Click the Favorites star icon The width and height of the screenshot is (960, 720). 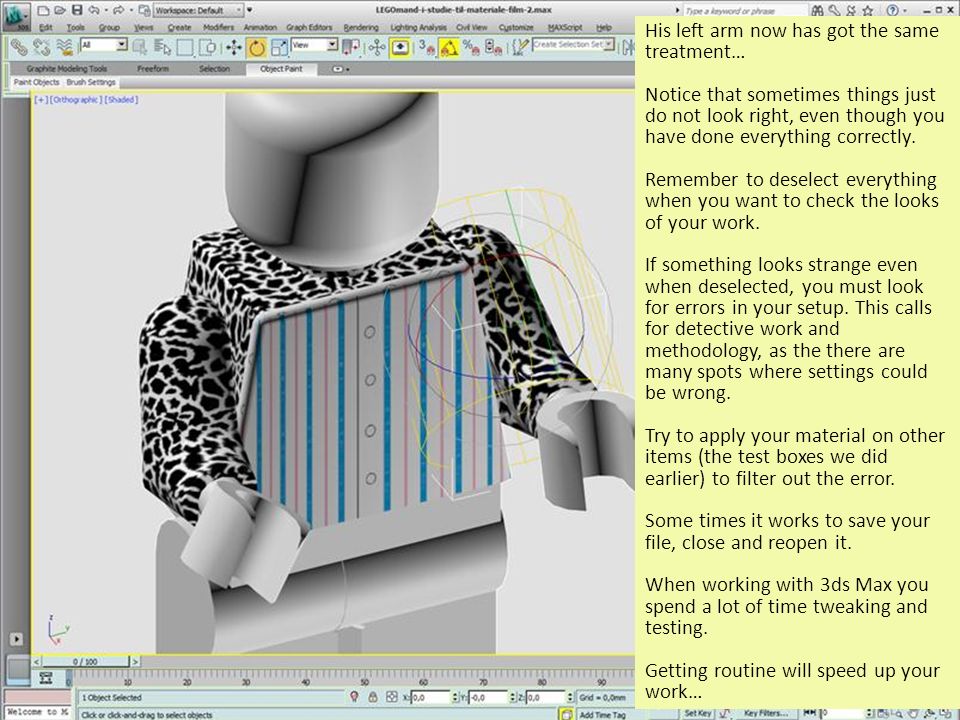[x=868, y=10]
